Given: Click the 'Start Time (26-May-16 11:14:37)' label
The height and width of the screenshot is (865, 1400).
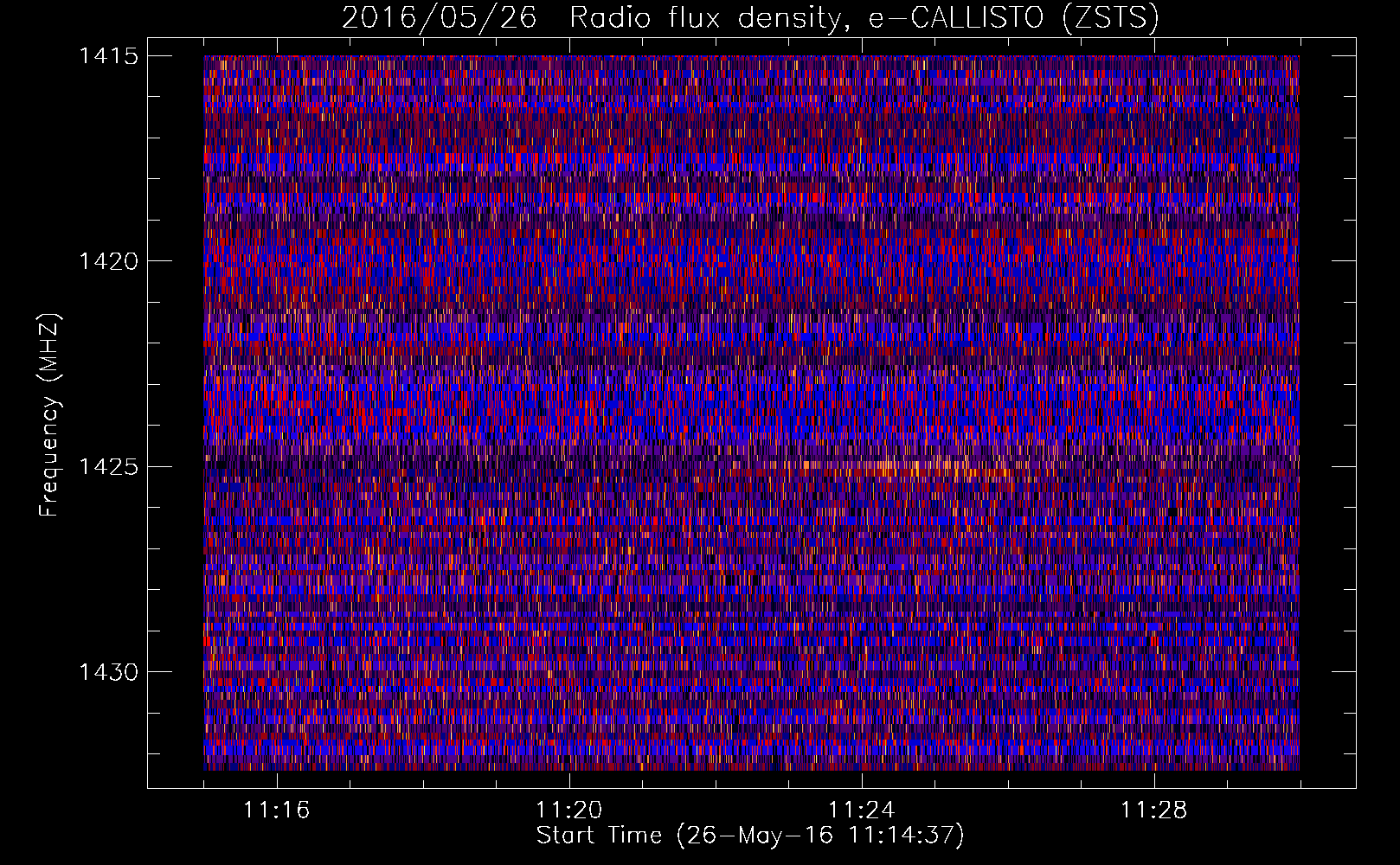Looking at the screenshot, I should click(x=750, y=836).
